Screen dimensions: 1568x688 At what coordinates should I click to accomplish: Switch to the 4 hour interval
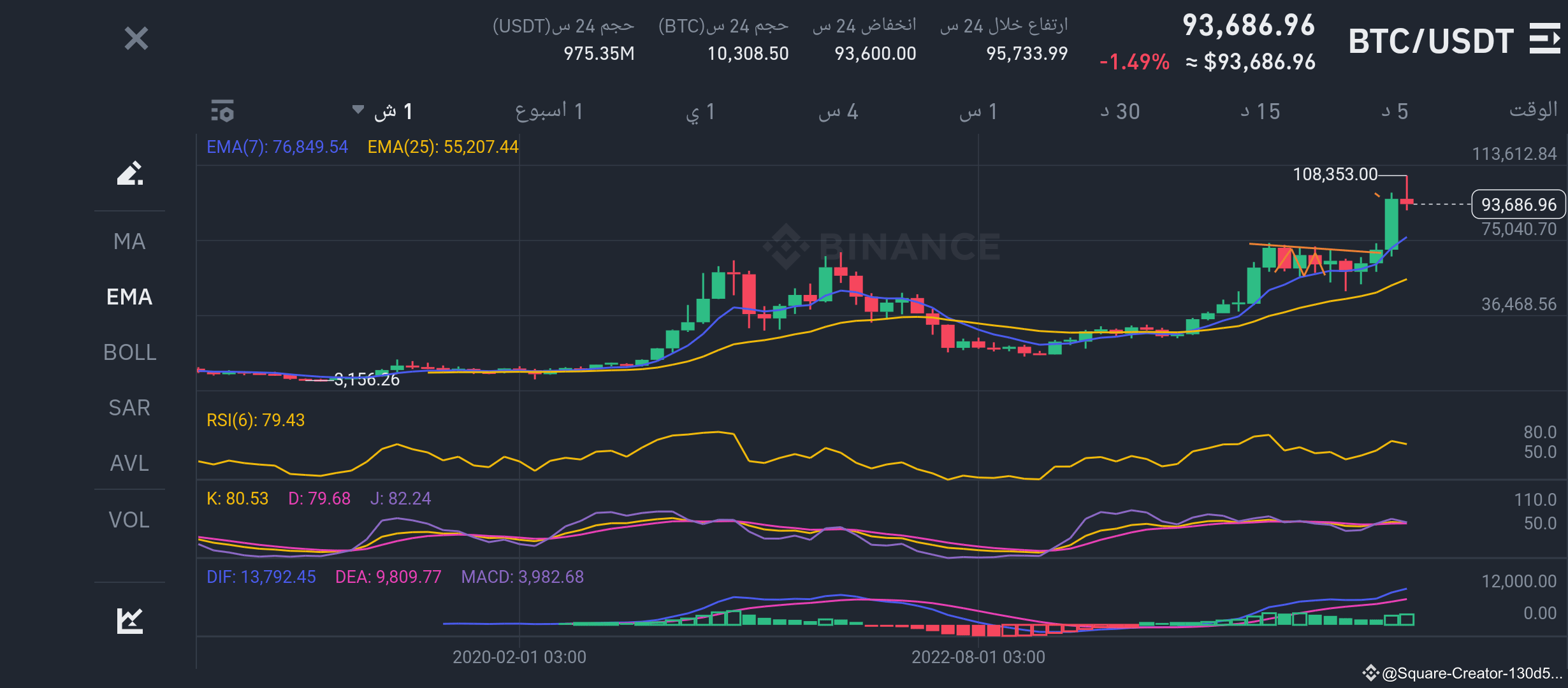pyautogui.click(x=838, y=111)
